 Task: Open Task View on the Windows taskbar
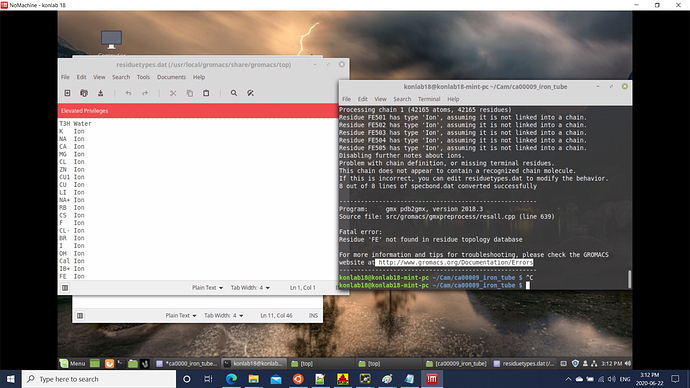pos(208,379)
